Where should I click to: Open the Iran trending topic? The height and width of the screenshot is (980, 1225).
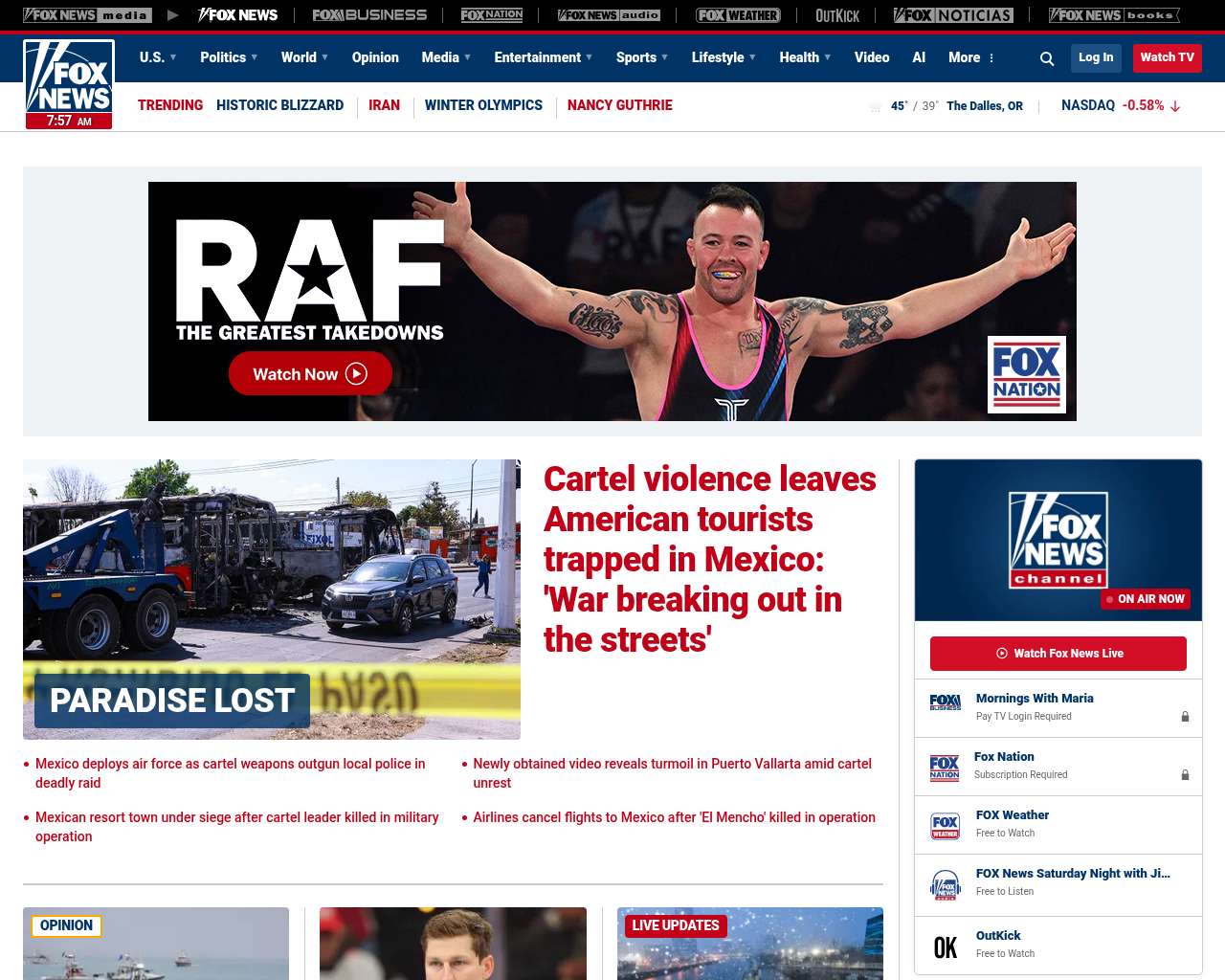[x=385, y=105]
